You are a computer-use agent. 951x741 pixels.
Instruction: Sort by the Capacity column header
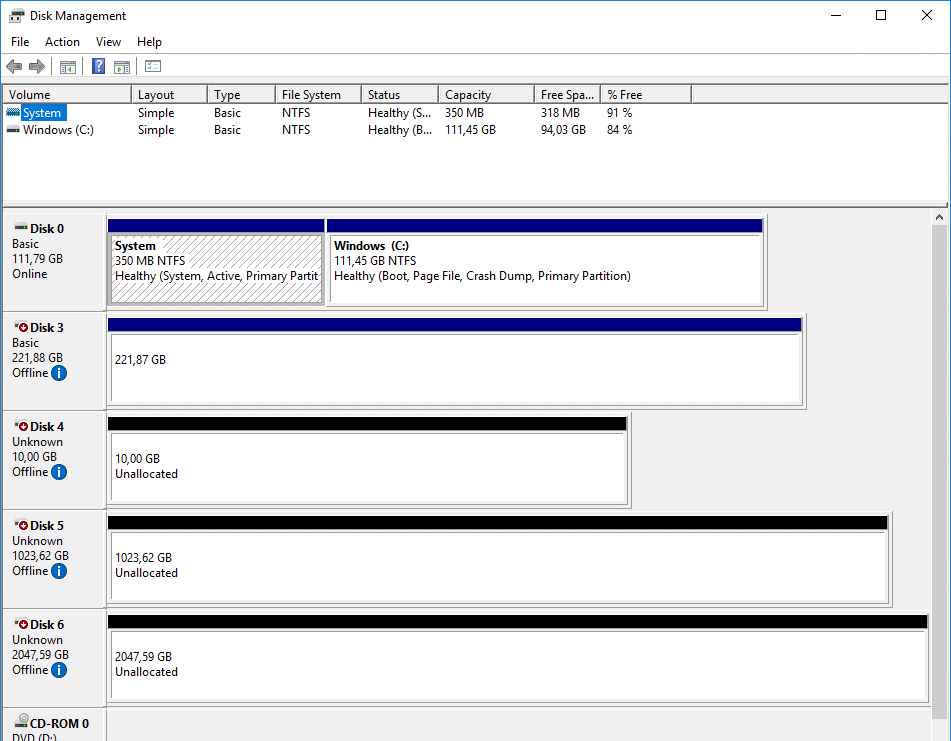tap(486, 95)
